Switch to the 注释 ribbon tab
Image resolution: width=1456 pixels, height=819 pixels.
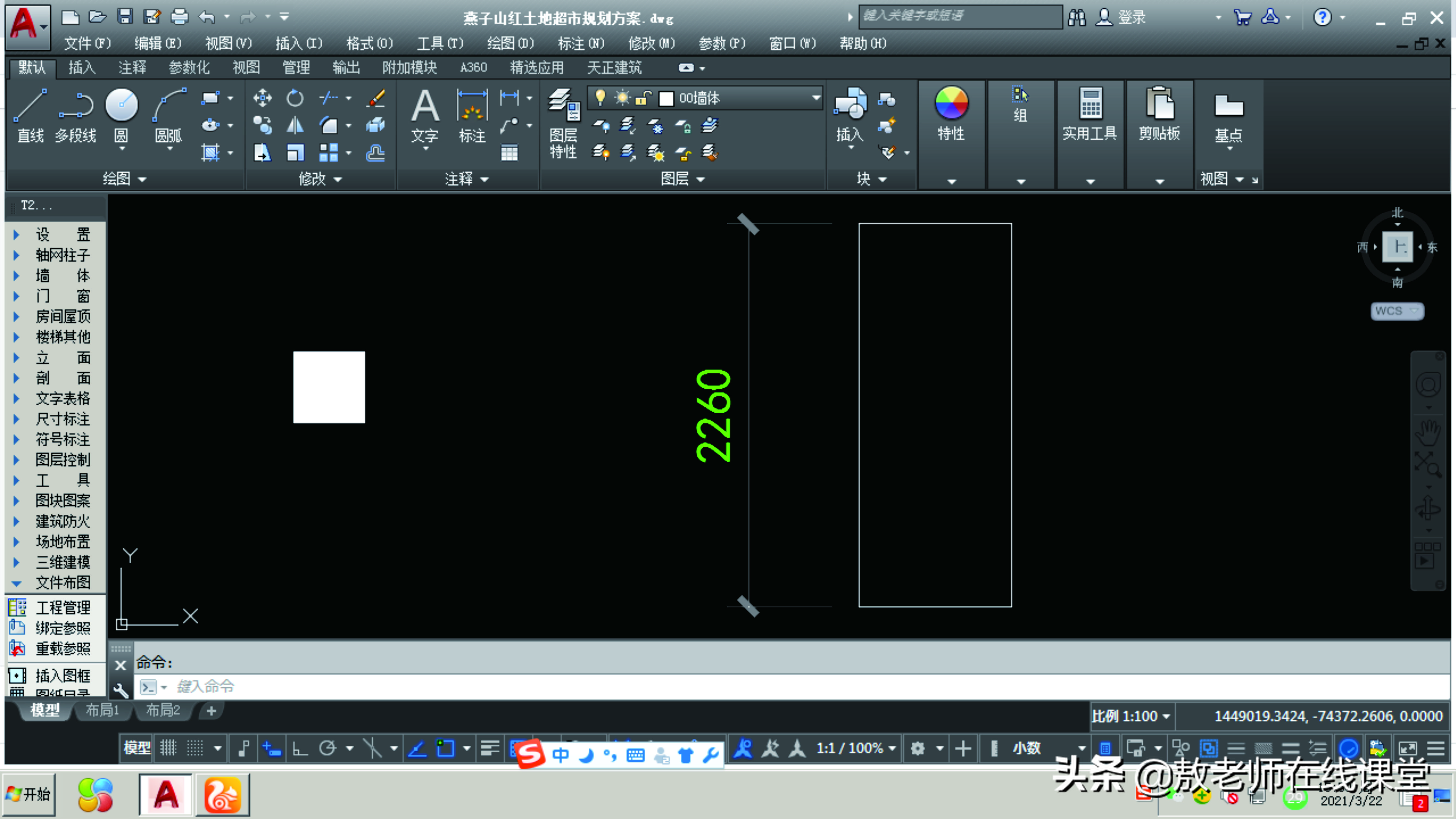coord(132,68)
